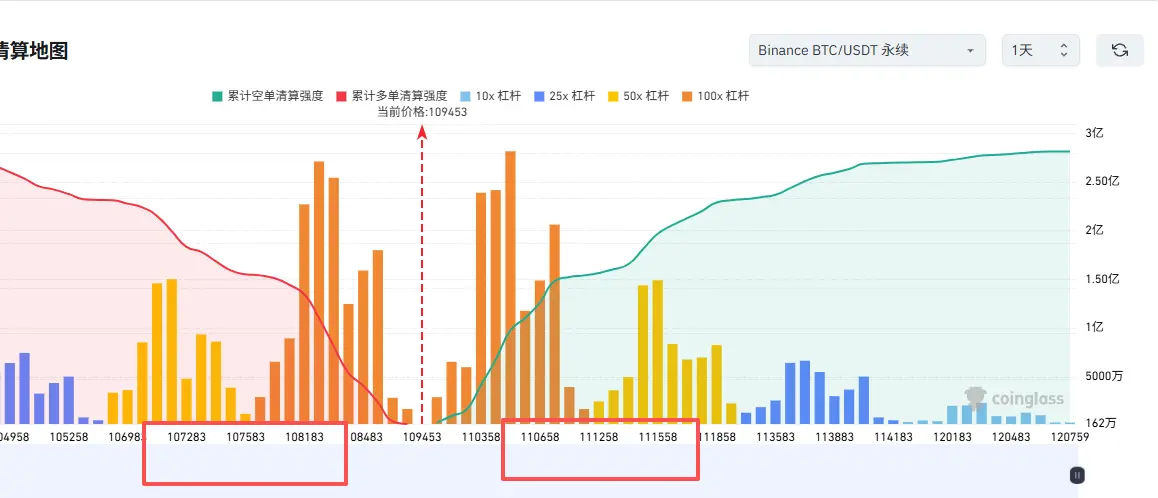This screenshot has width=1158, height=498.
Task: Toggle the 累计多单清算强度 legend series
Action: point(391,96)
